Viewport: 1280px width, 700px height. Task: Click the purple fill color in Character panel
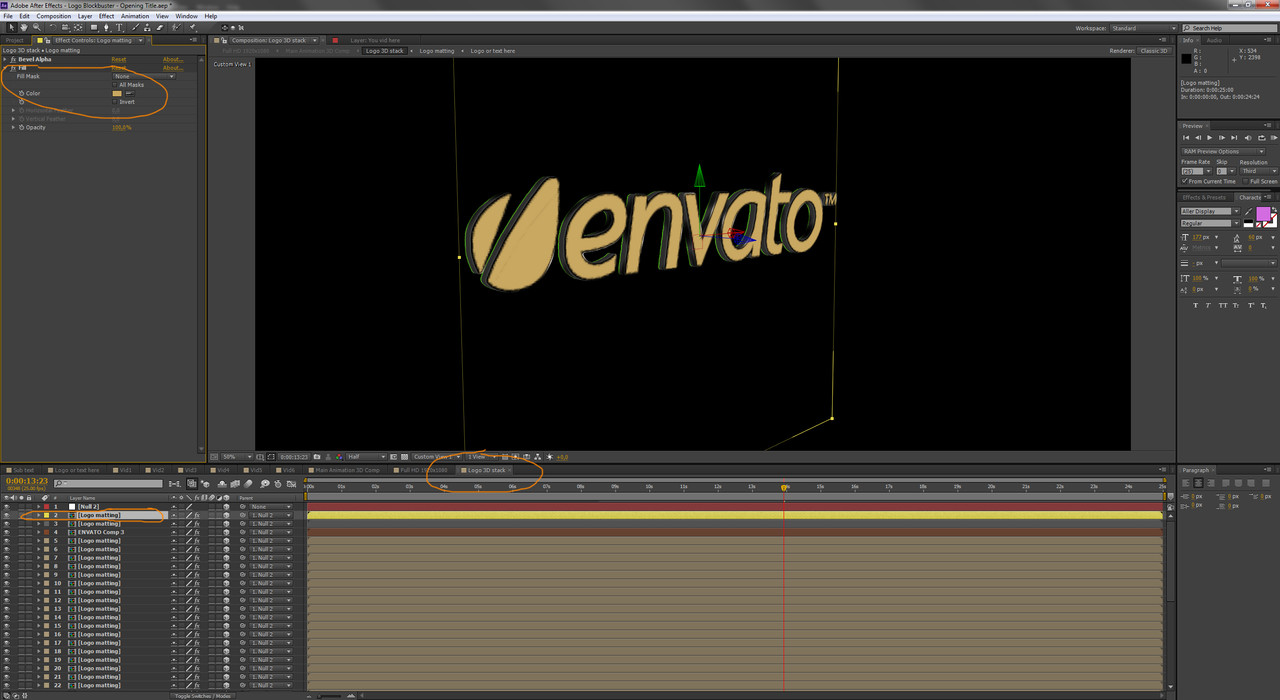coord(1263,213)
